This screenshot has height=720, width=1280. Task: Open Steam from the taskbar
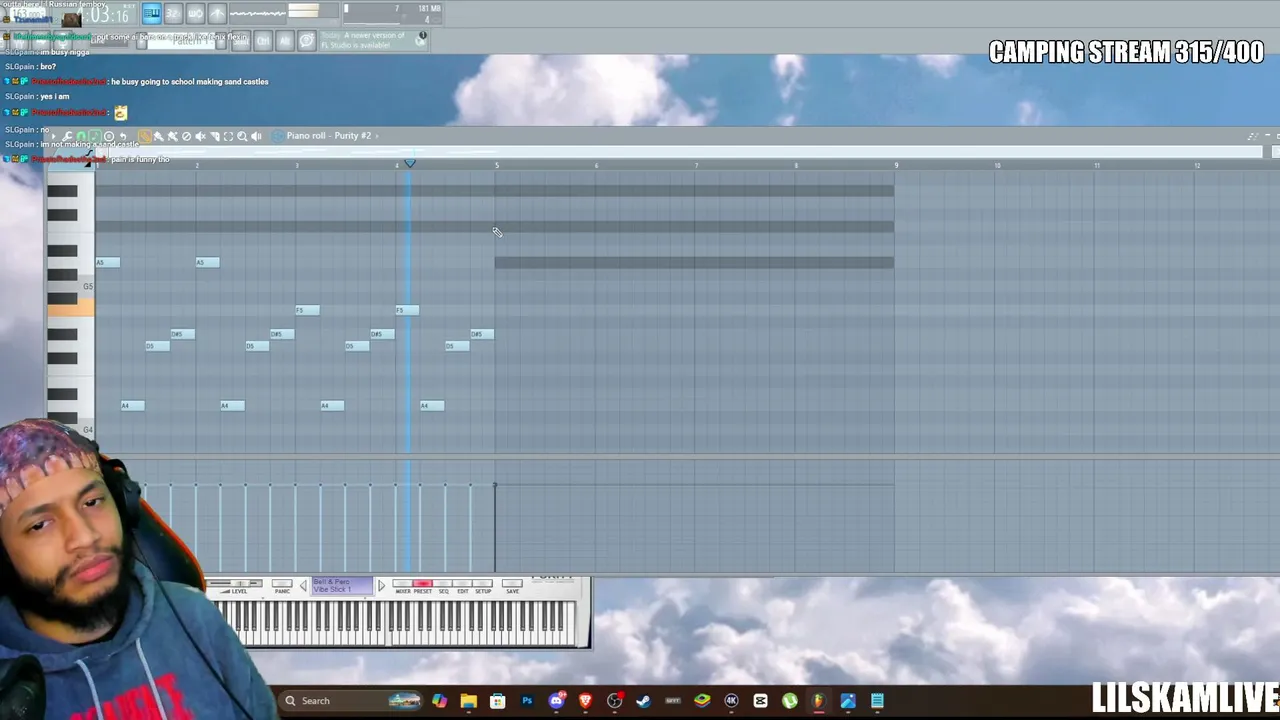click(x=644, y=701)
